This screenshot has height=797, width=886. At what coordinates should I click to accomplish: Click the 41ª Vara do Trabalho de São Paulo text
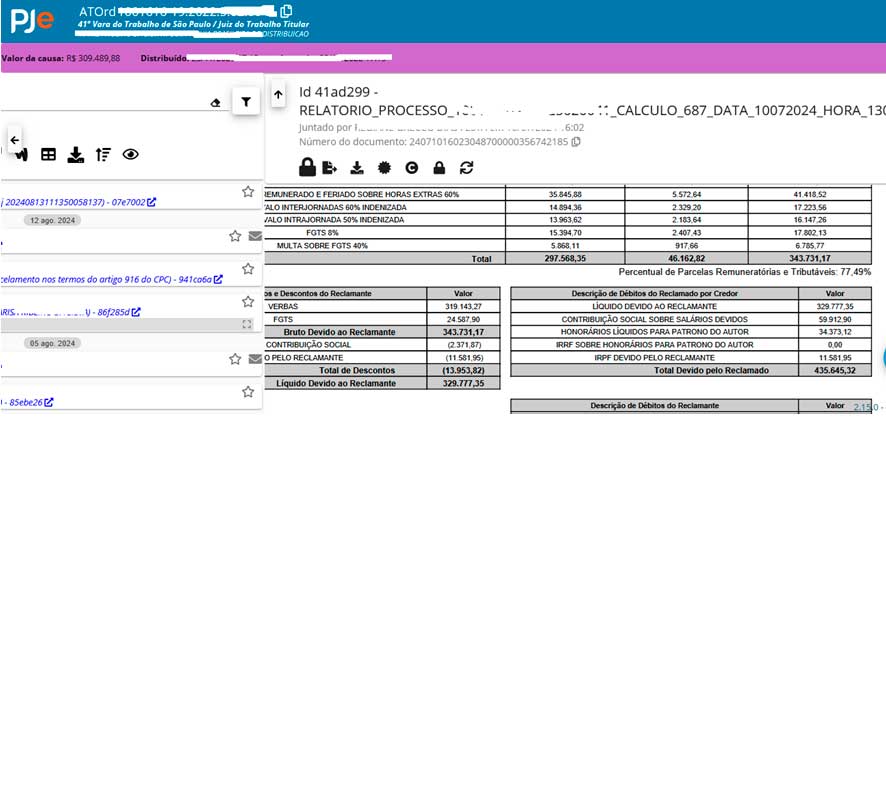pyautogui.click(x=193, y=24)
